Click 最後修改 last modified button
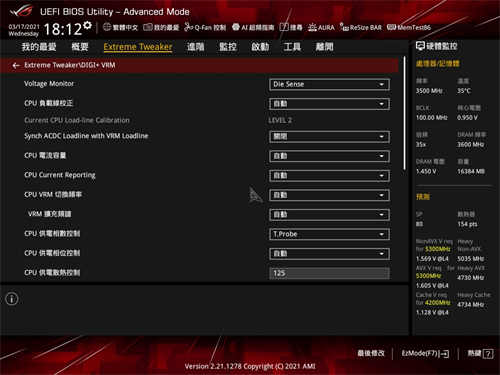 [371, 353]
